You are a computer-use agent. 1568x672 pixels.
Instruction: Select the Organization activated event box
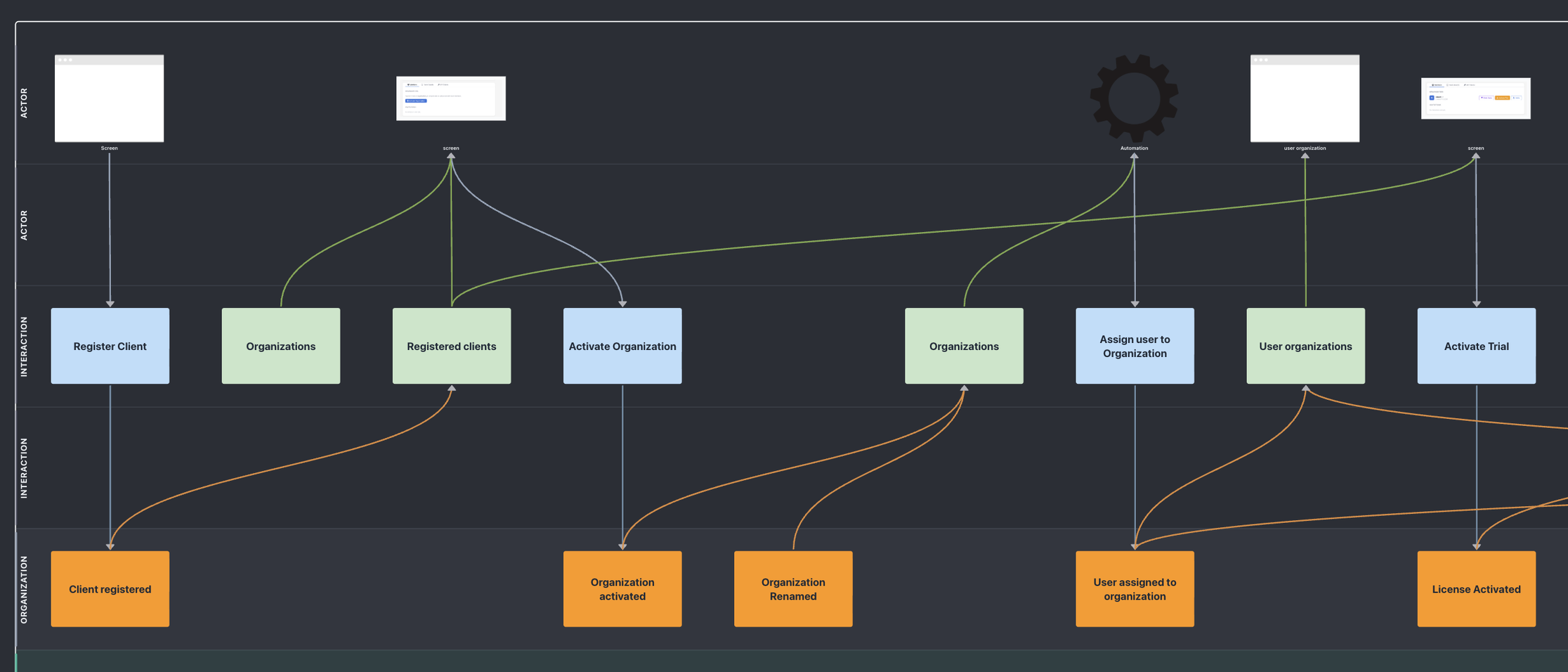(x=622, y=589)
